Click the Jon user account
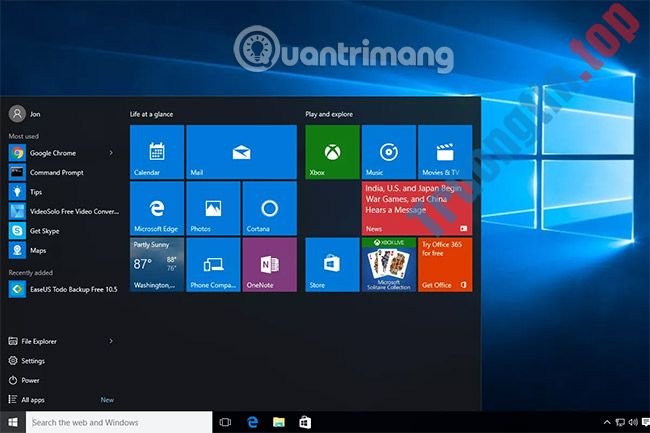The image size is (650, 433). (25, 114)
